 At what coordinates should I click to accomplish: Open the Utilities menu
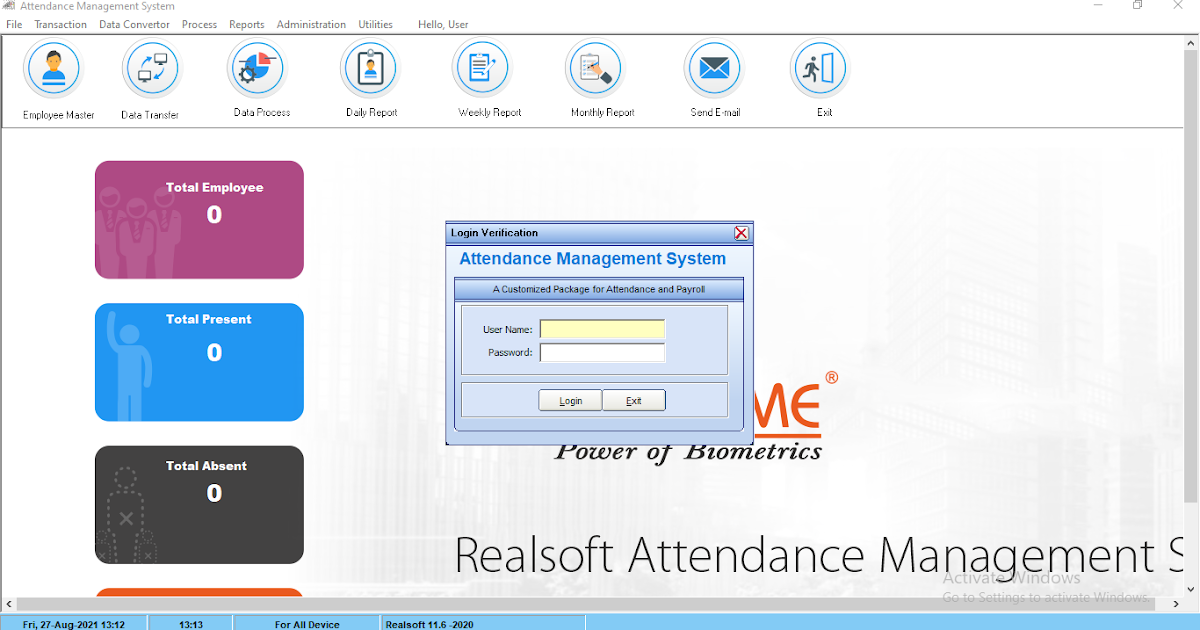click(375, 24)
